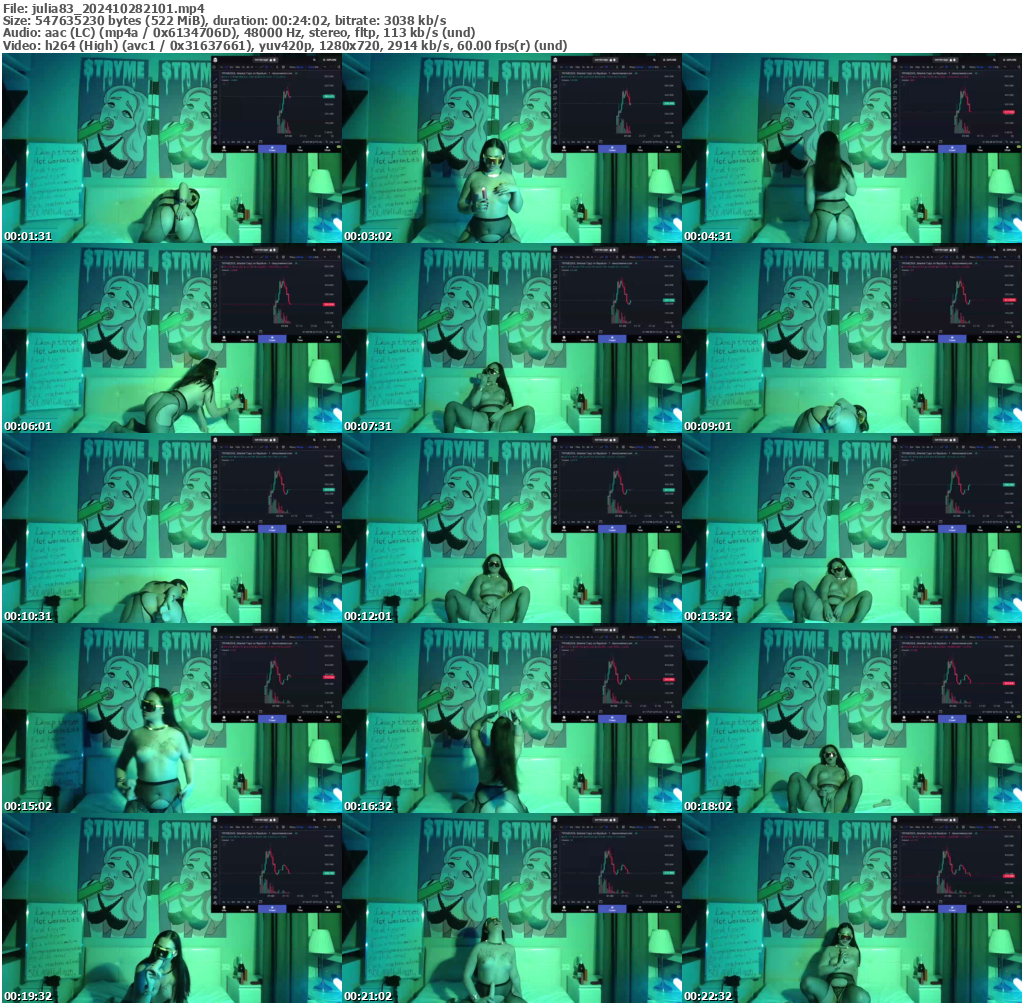Image resolution: width=1024 pixels, height=1003 pixels.
Task: Click the lock all drawings icon
Action: tap(215, 134)
